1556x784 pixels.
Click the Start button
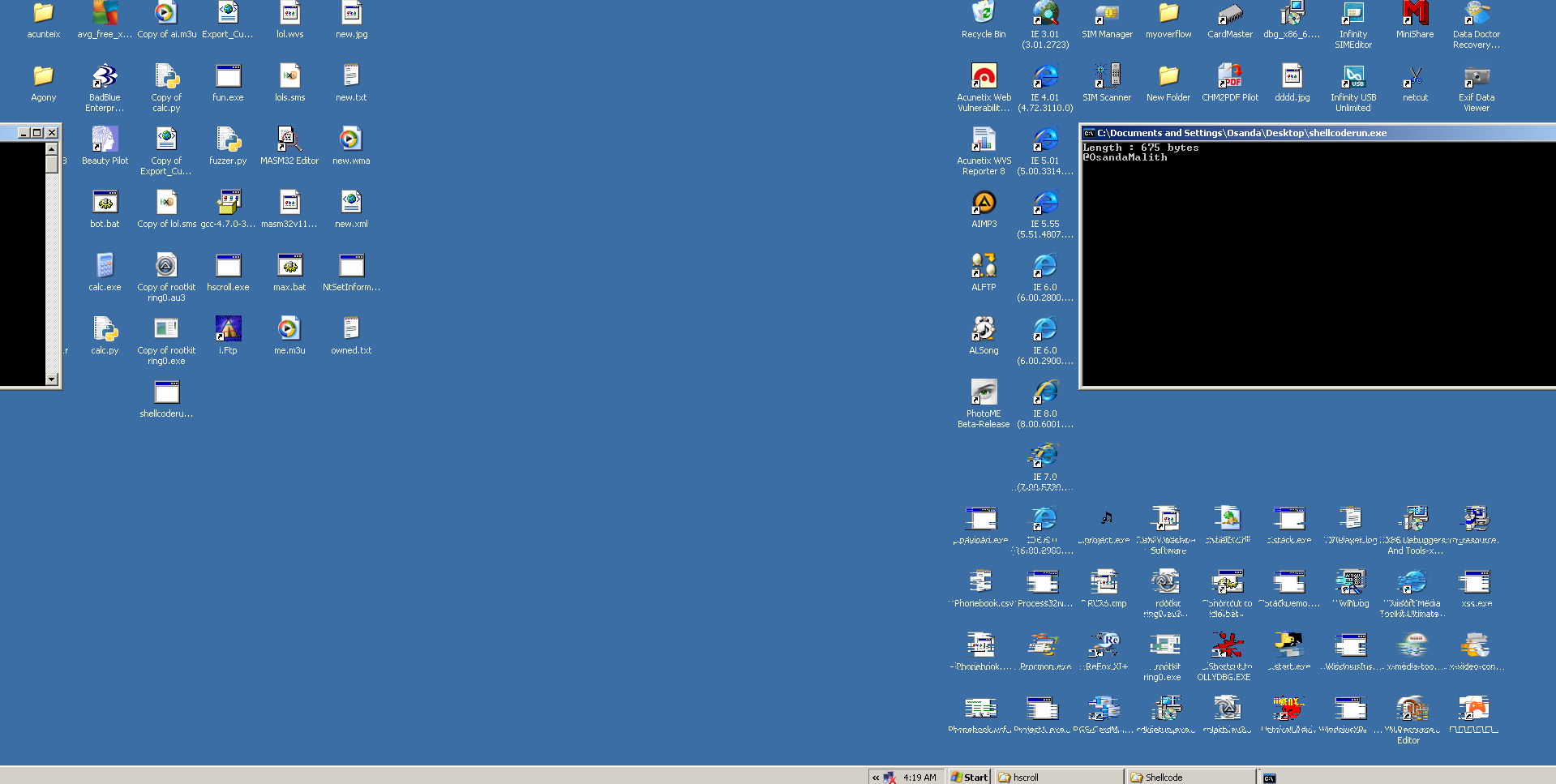point(970,777)
